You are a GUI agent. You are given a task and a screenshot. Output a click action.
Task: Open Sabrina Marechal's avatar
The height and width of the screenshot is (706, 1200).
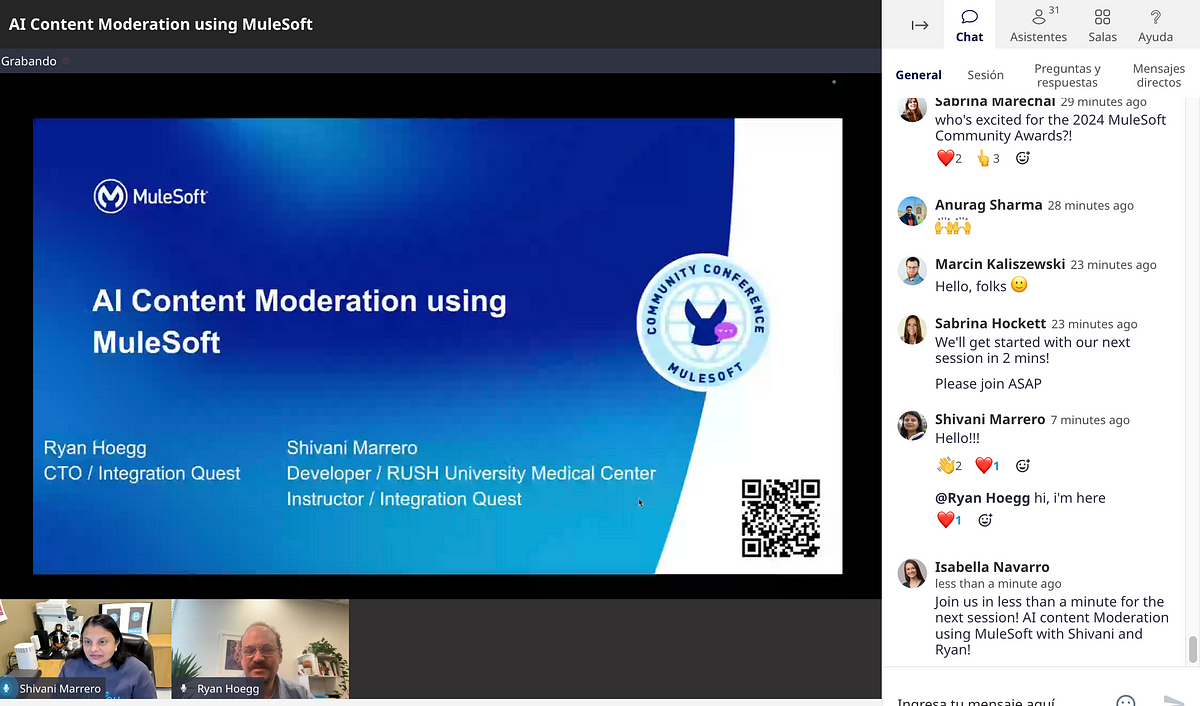(912, 107)
